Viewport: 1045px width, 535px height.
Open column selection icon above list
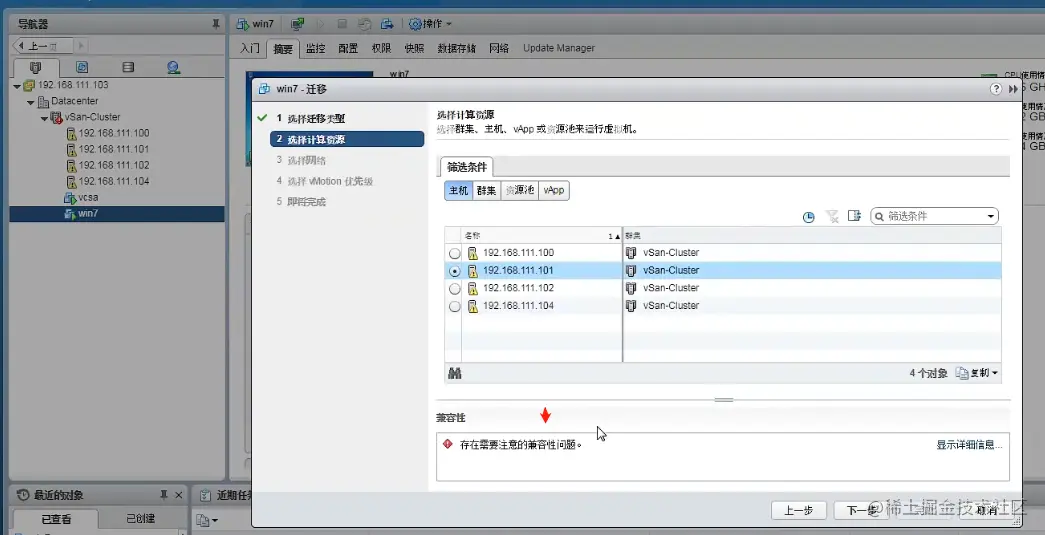pyautogui.click(x=854, y=216)
